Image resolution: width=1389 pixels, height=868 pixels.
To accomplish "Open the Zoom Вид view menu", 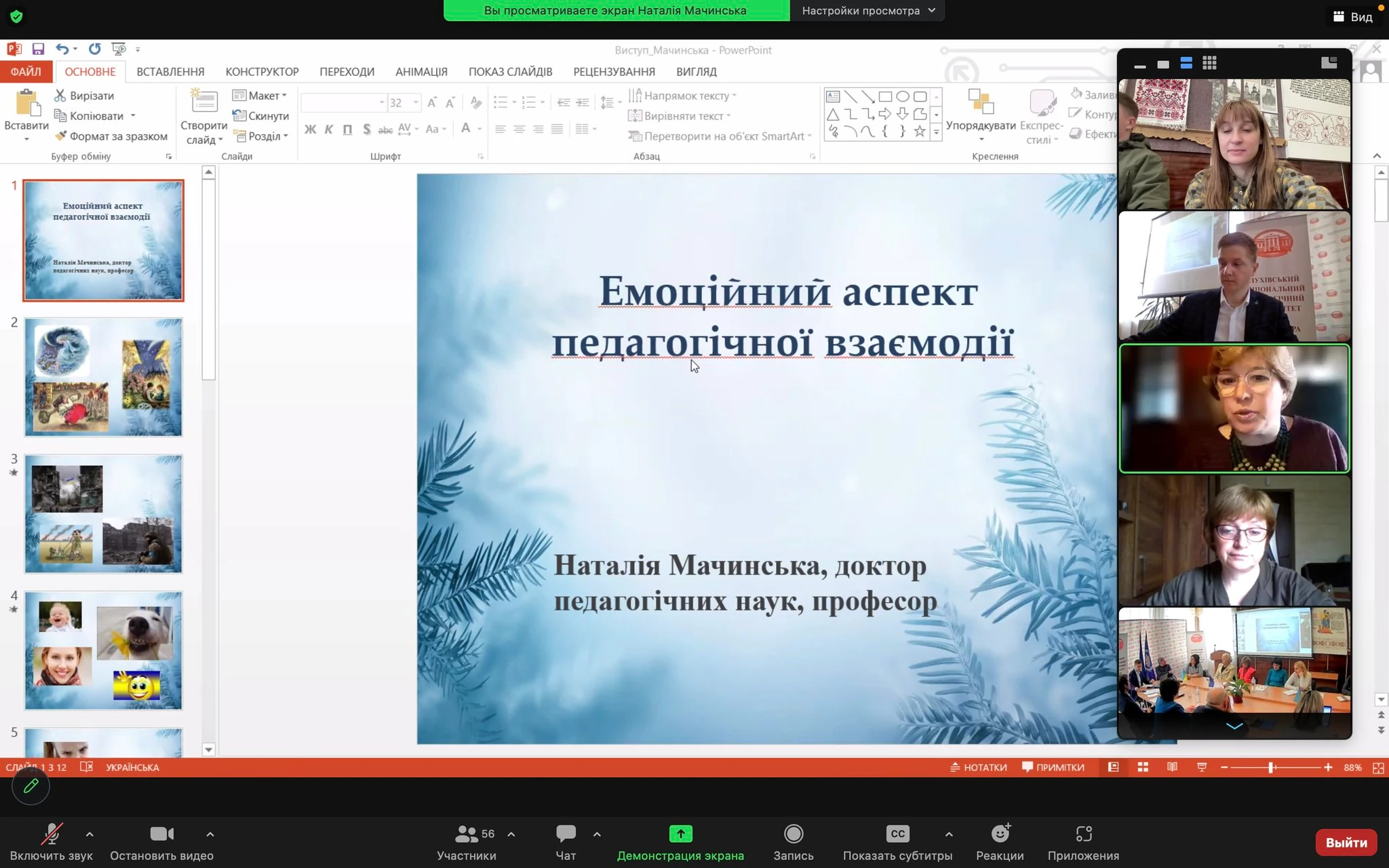I will pyautogui.click(x=1353, y=17).
